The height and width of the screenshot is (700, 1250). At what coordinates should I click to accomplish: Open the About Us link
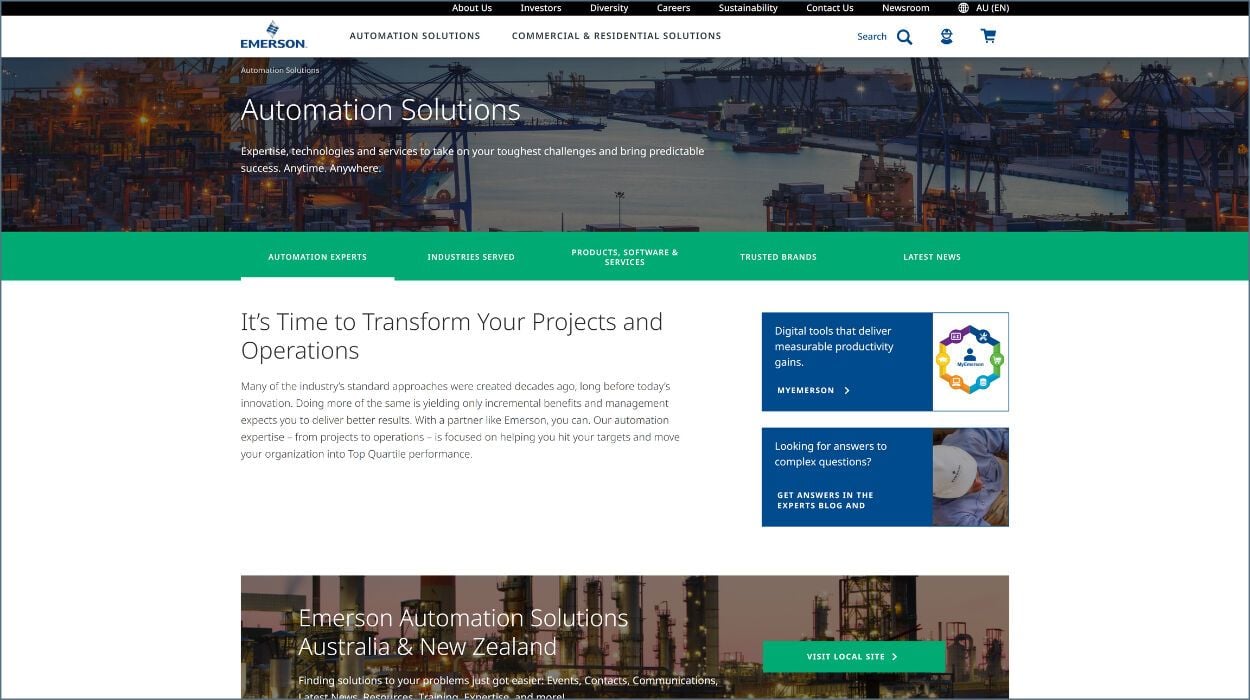[x=472, y=8]
